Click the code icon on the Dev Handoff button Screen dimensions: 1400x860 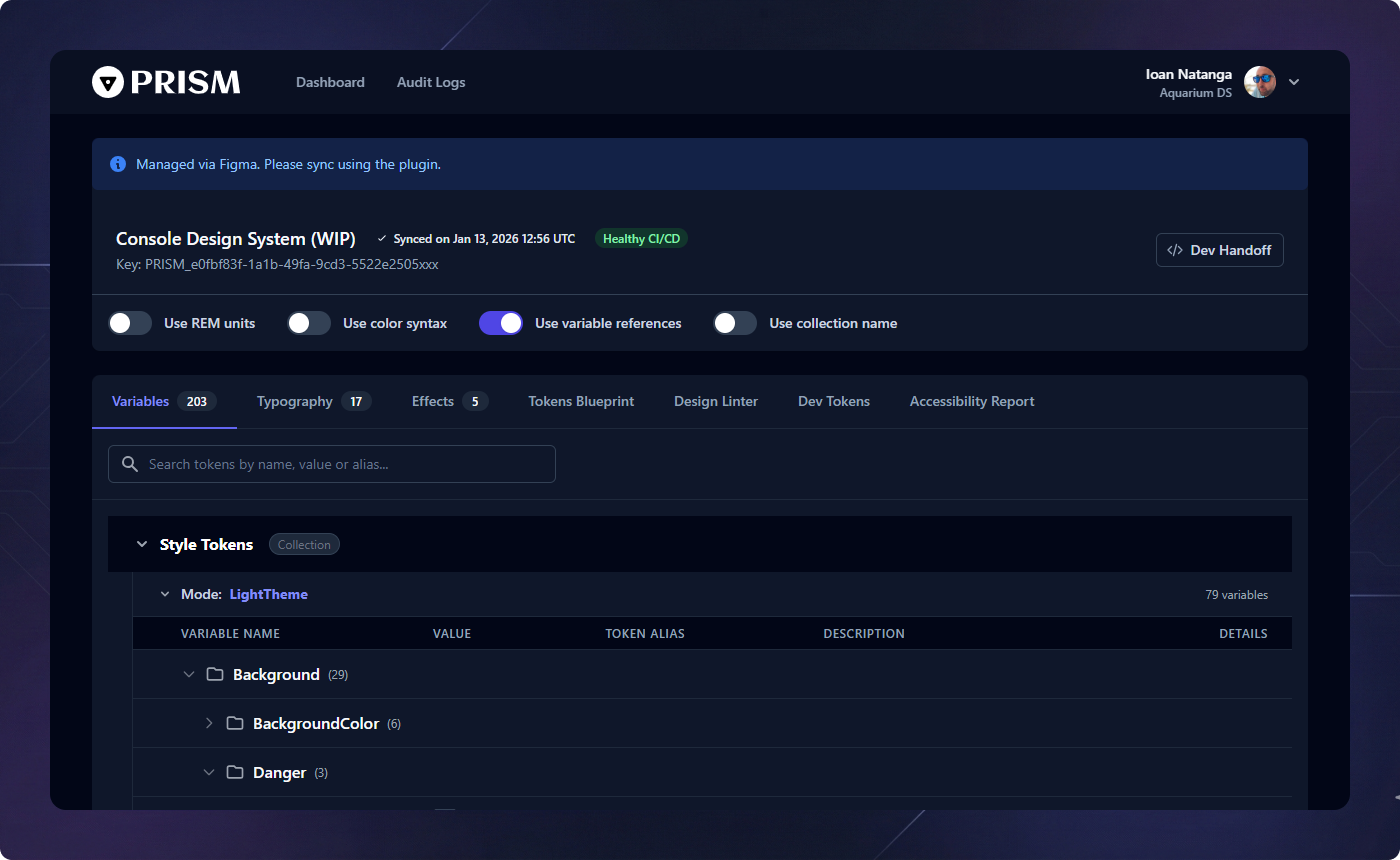[x=1174, y=250]
